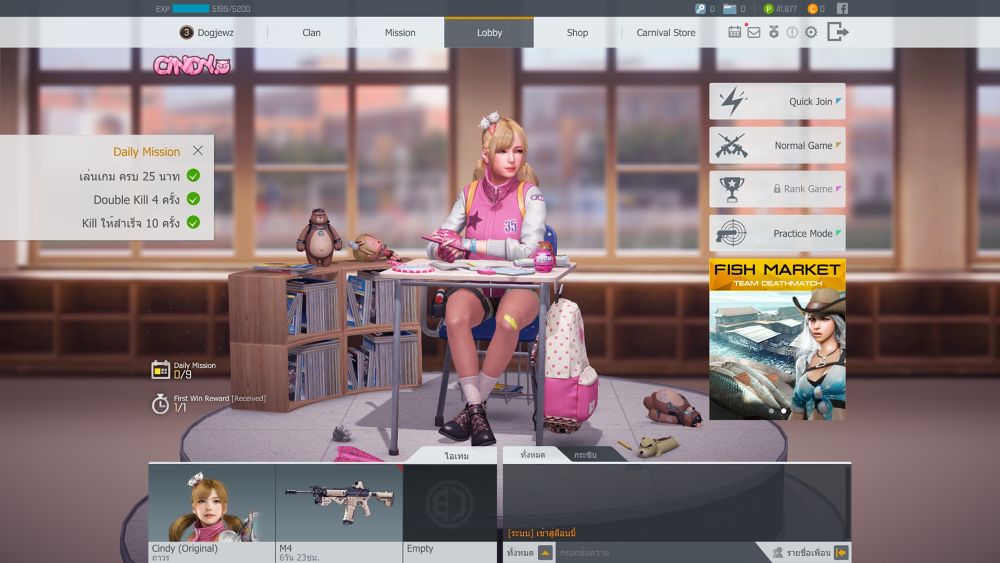Click the Facebook icon

point(842,8)
